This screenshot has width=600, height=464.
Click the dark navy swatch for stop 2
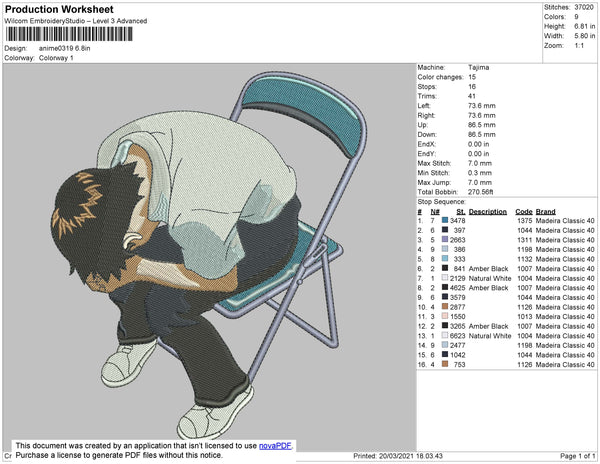pos(445,230)
